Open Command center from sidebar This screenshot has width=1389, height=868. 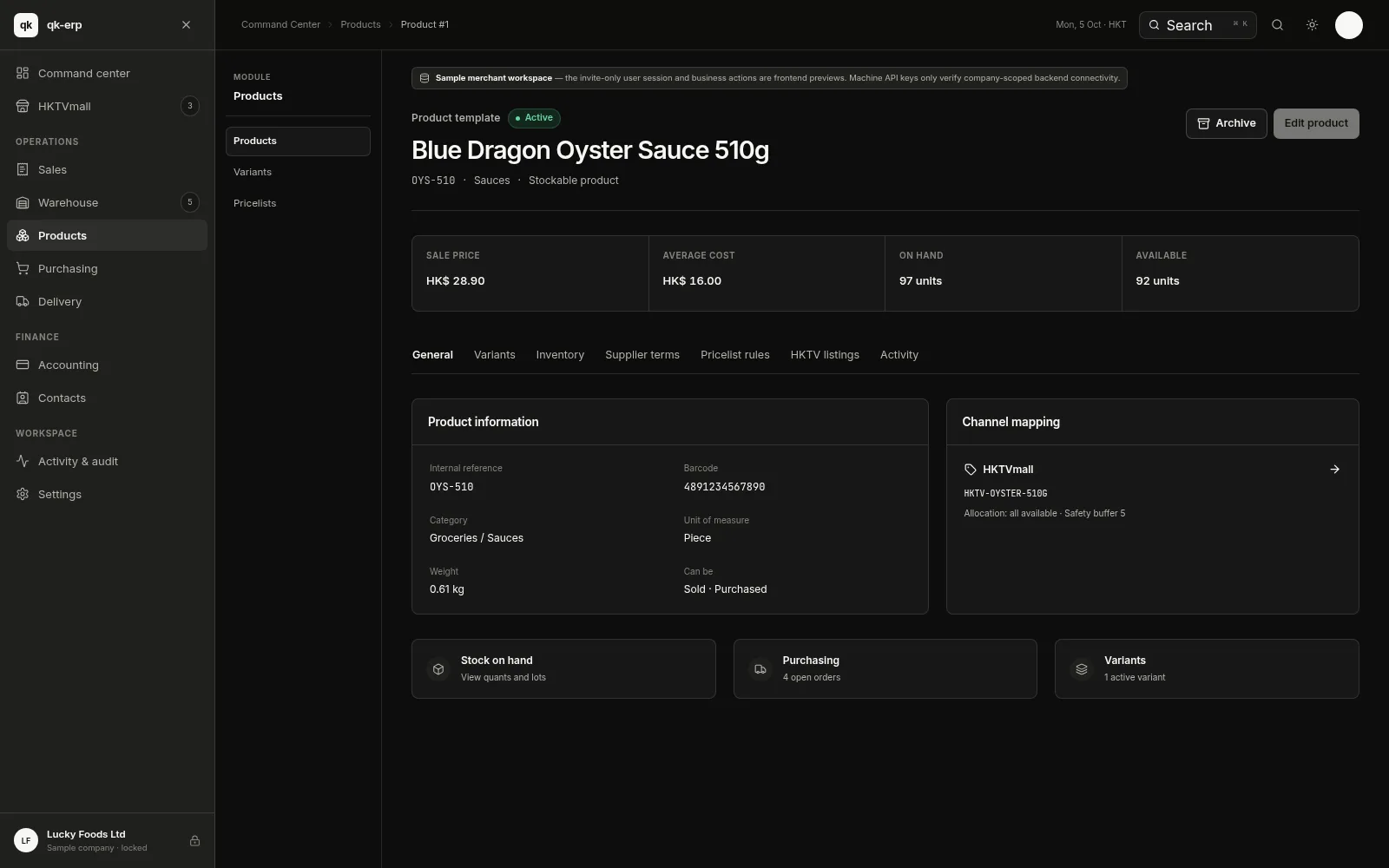(x=107, y=73)
